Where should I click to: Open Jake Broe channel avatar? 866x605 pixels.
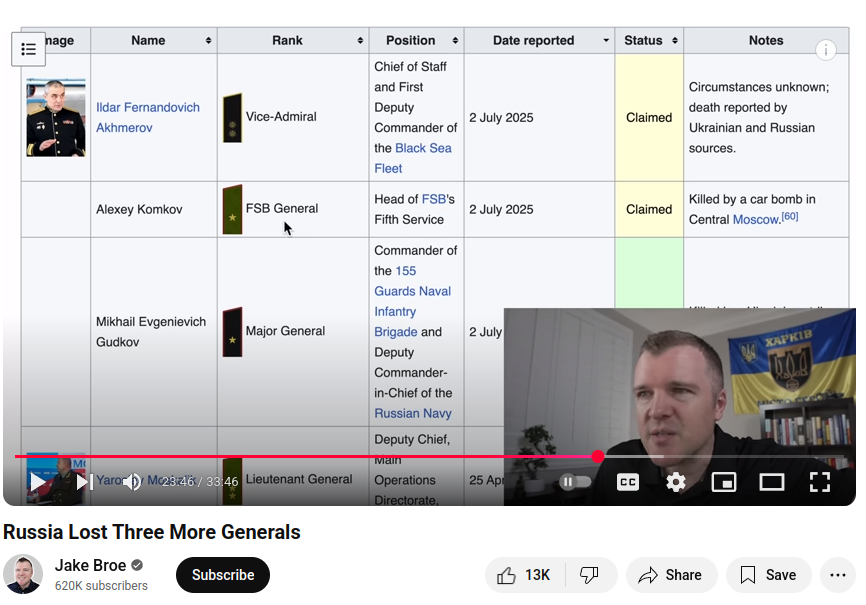coord(23,575)
